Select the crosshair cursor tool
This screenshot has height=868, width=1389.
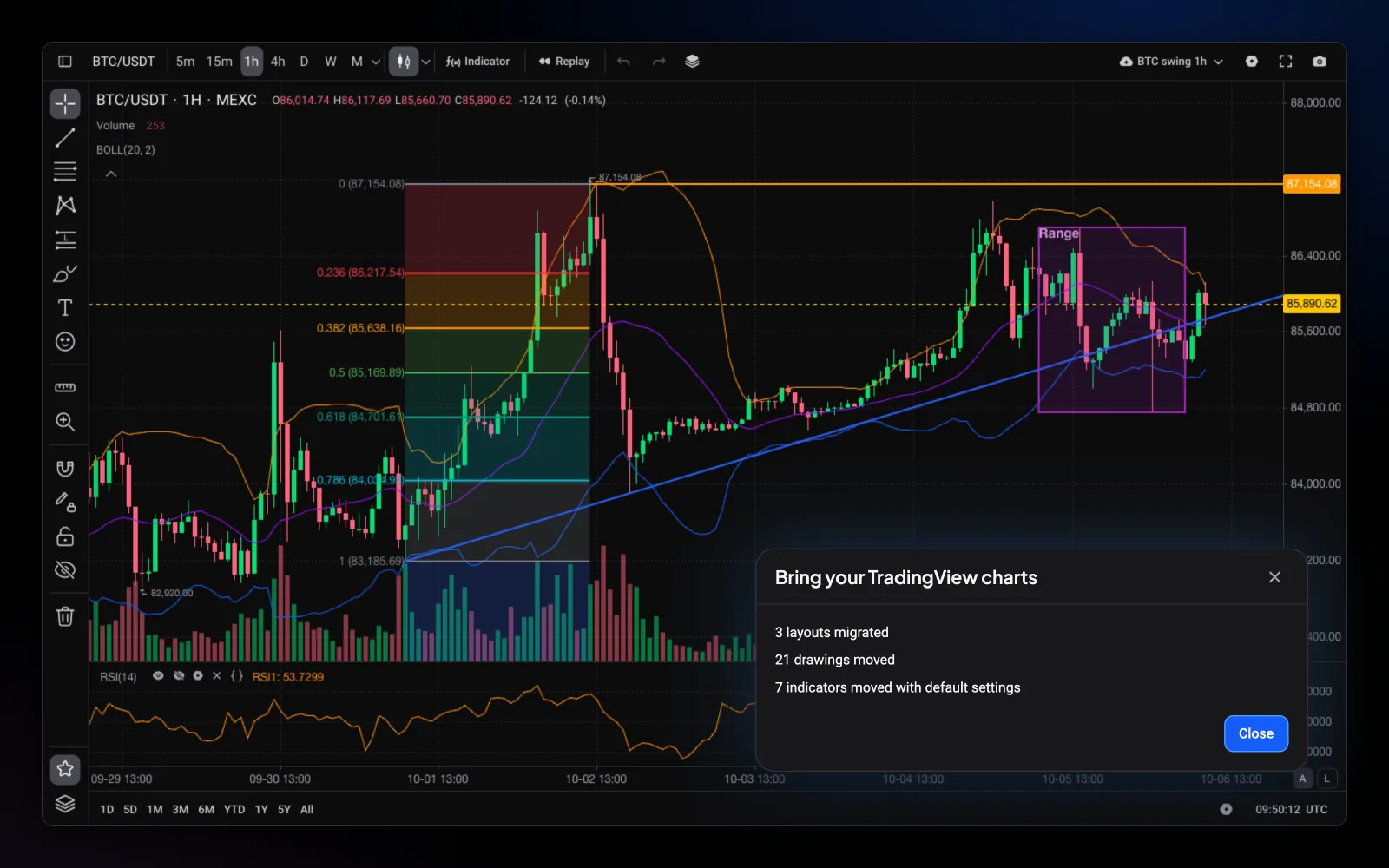click(x=65, y=104)
